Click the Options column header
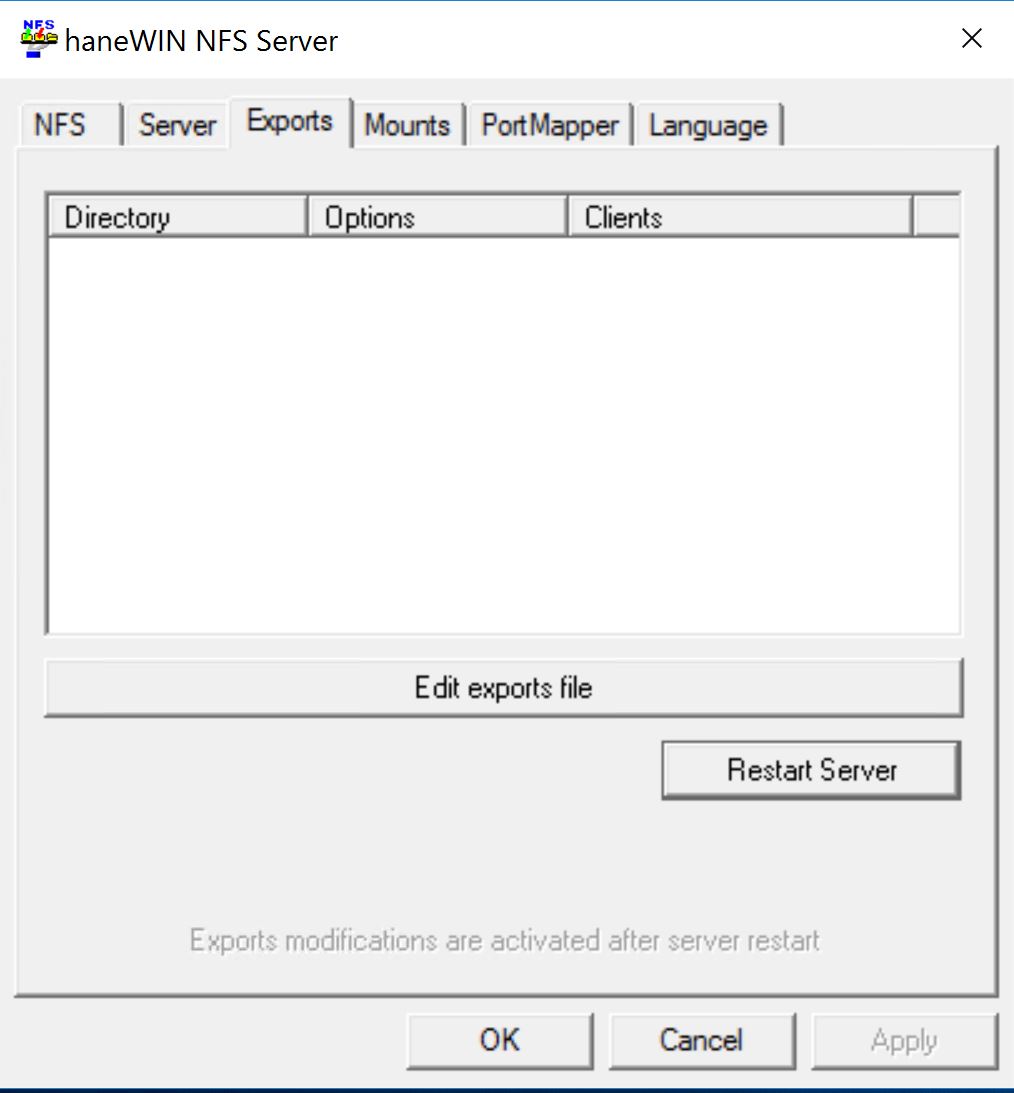The height and width of the screenshot is (1093, 1014). coord(438,217)
